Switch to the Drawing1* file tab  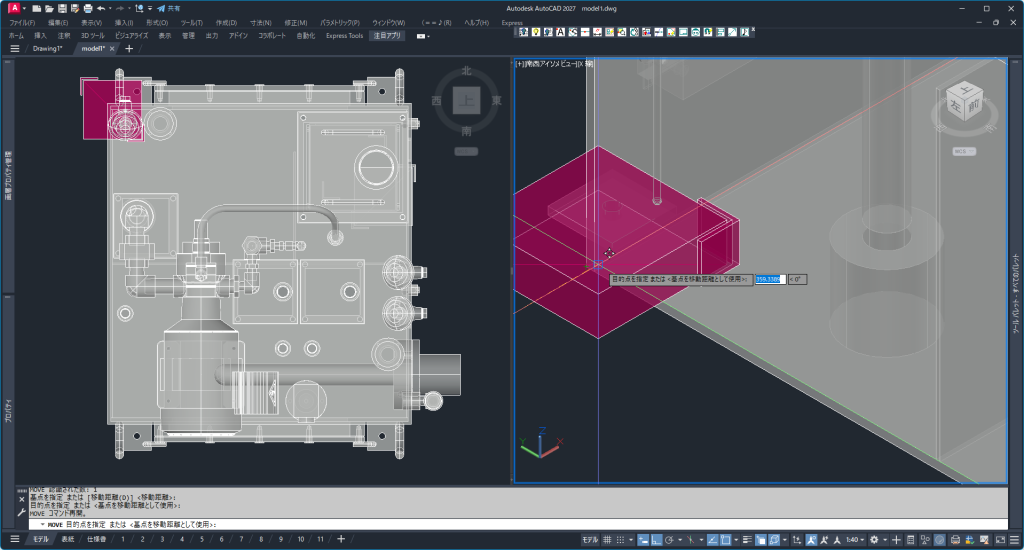click(x=47, y=48)
